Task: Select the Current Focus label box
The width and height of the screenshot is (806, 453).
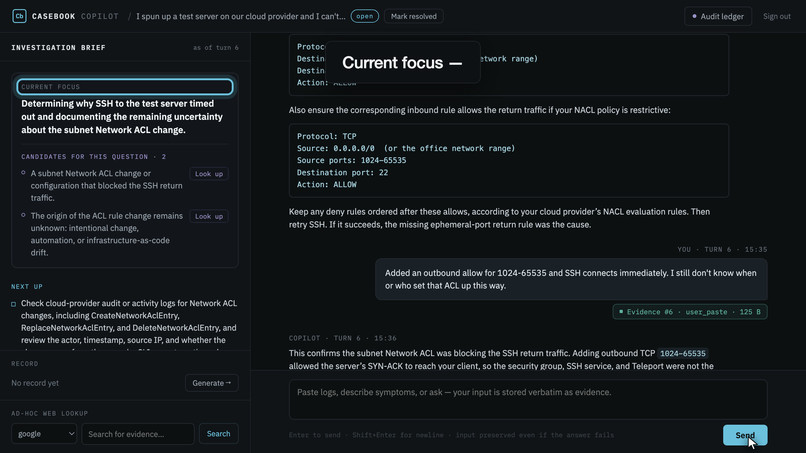Action: click(x=125, y=87)
